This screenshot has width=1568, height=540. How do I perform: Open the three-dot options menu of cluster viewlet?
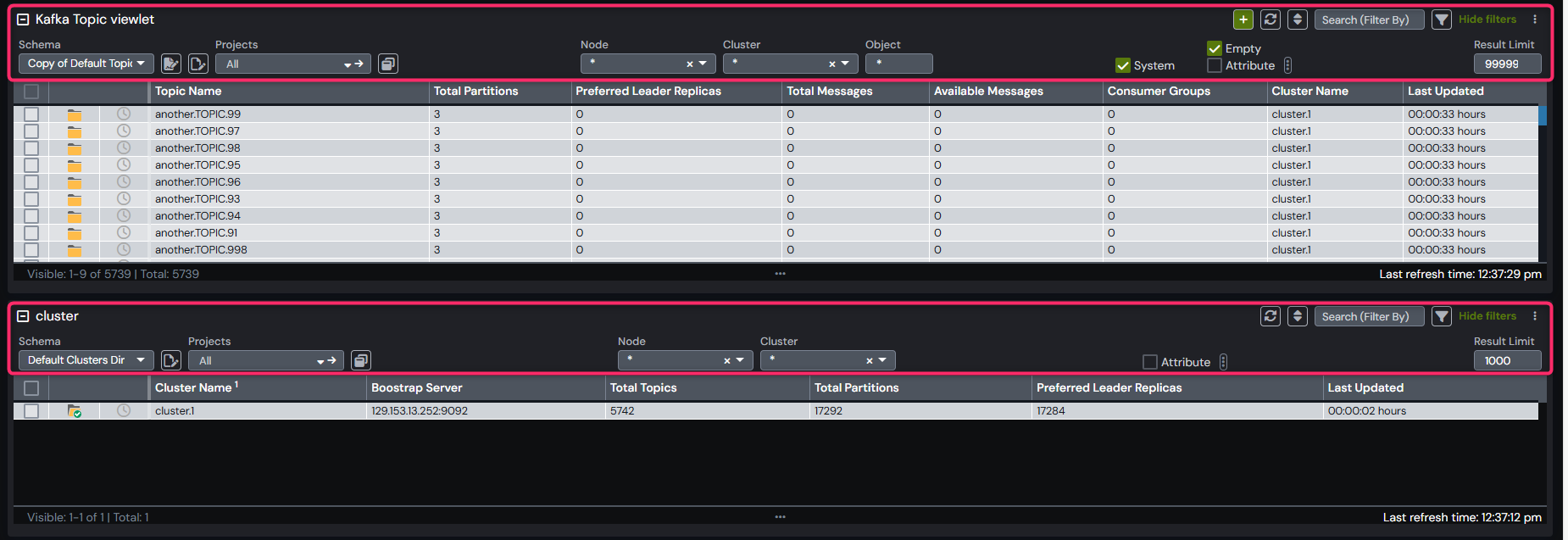point(1535,316)
